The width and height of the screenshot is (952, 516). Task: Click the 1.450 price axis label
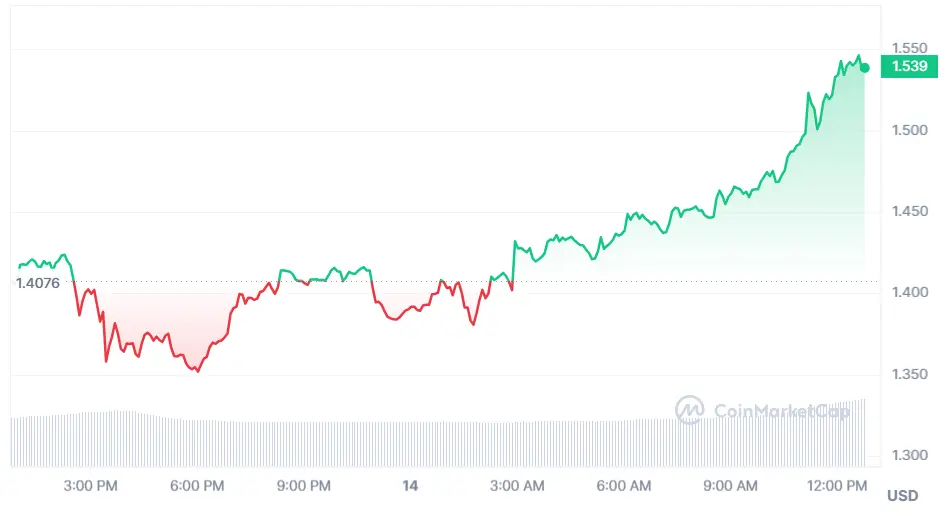click(x=910, y=212)
